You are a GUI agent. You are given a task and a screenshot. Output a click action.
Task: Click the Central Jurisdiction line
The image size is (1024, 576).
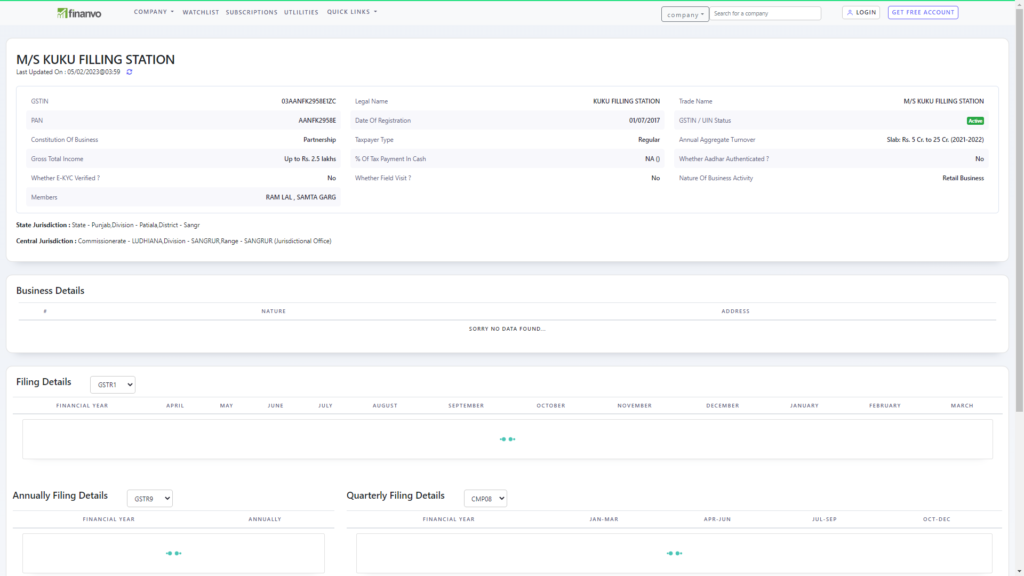point(174,241)
